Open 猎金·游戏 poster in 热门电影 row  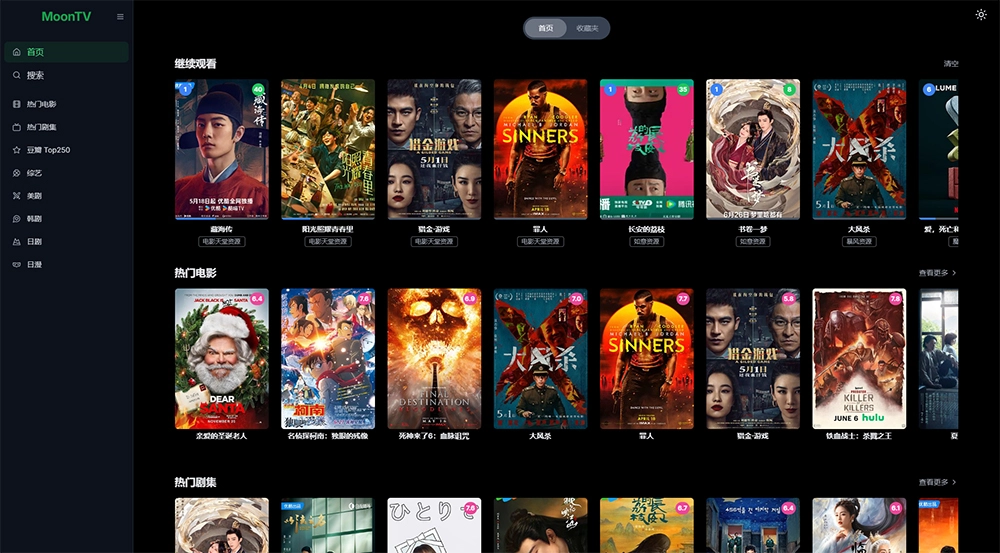(x=753, y=358)
